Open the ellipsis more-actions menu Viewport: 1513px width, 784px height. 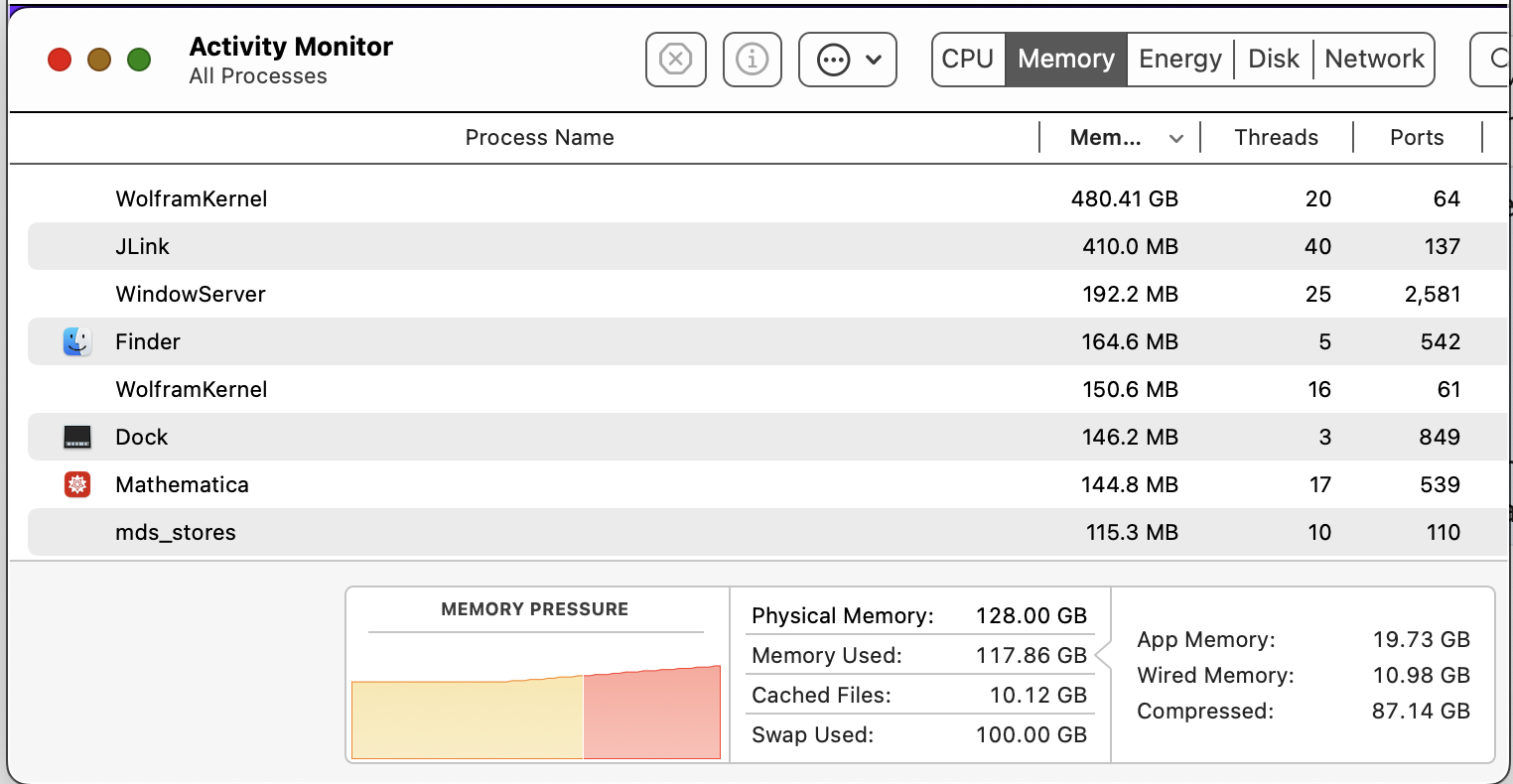[847, 60]
